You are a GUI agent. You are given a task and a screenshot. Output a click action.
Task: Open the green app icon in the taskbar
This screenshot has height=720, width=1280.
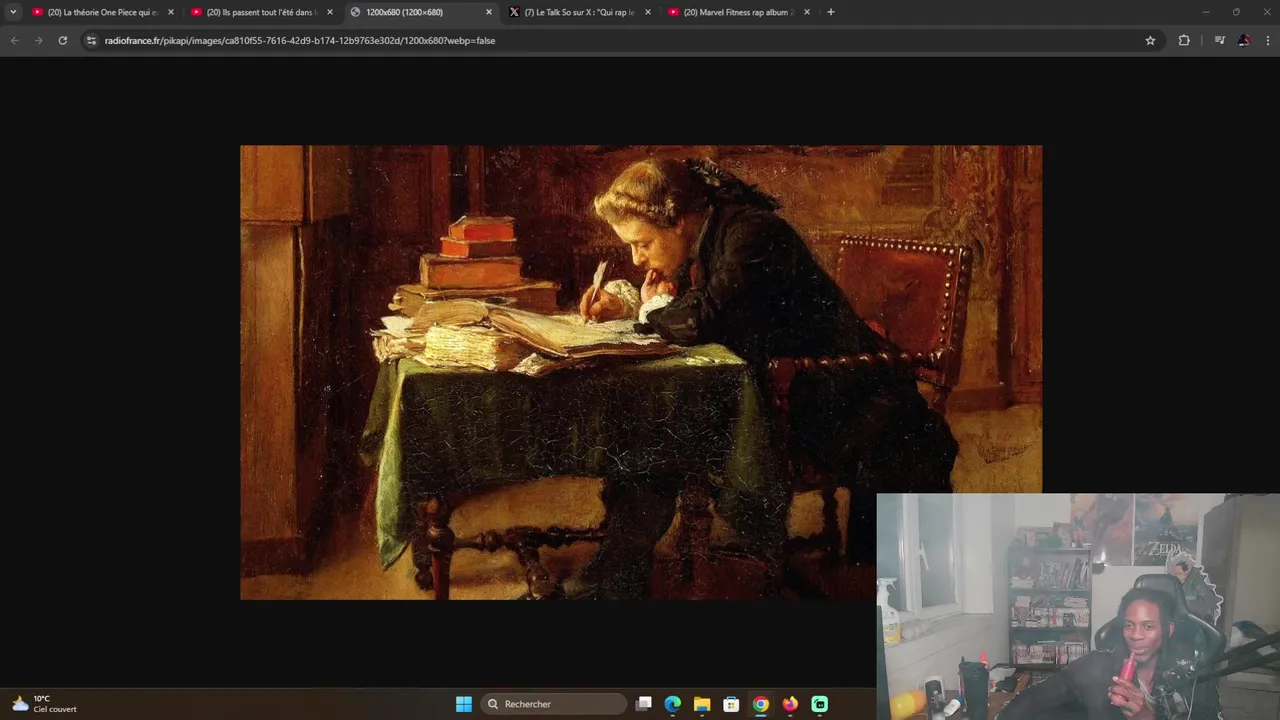[x=820, y=704]
